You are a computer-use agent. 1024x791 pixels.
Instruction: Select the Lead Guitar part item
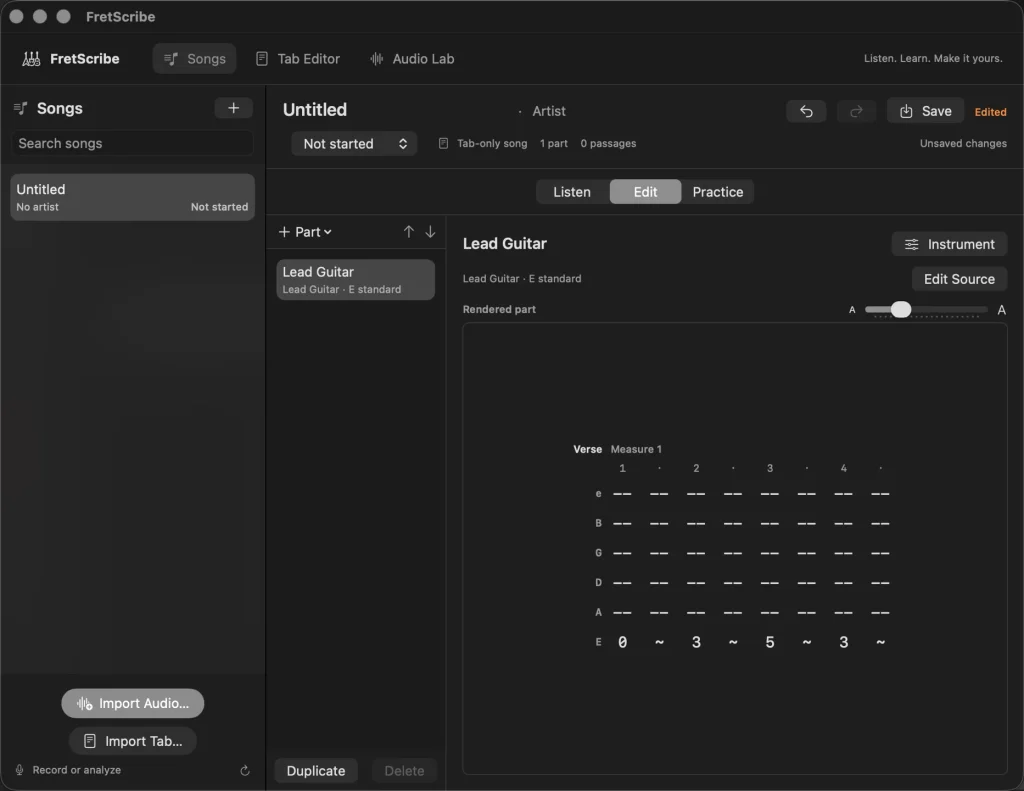(355, 280)
